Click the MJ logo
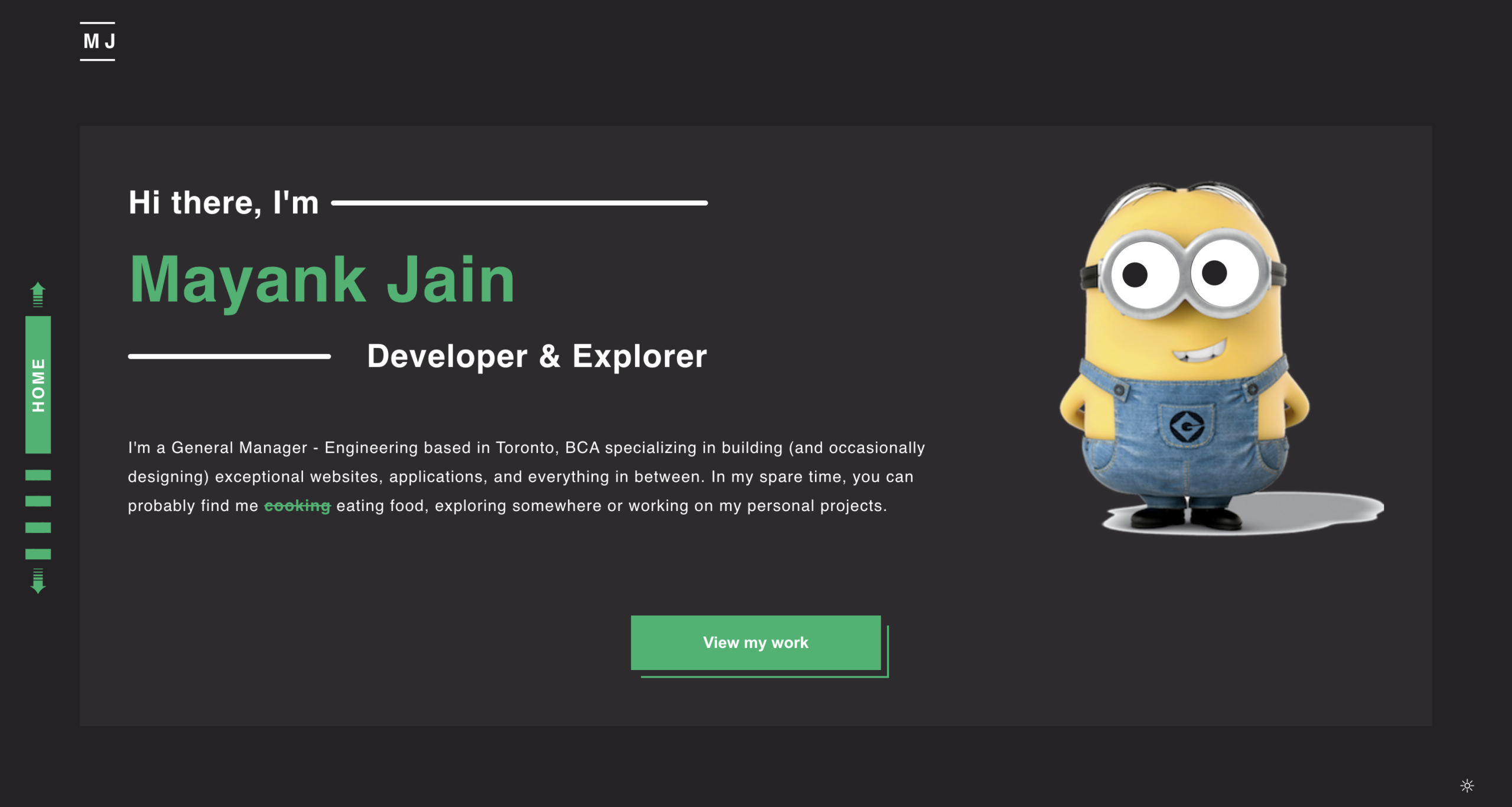Screen dimensions: 1512x807 click(x=97, y=41)
